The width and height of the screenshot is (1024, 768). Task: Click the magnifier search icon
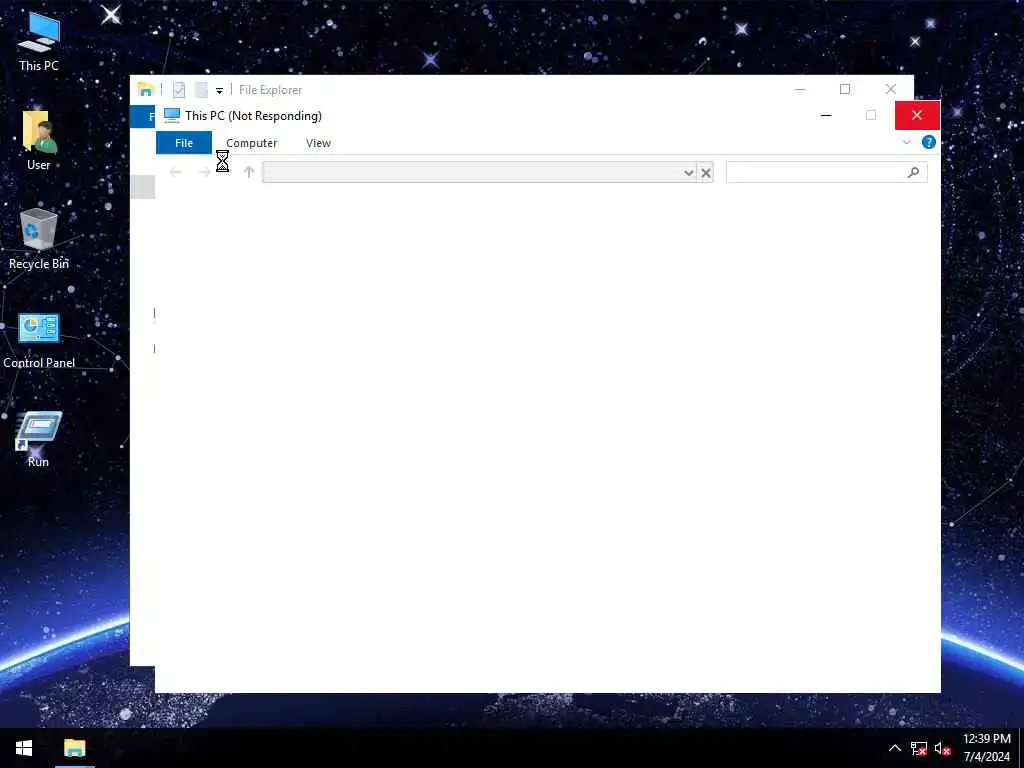tap(913, 172)
